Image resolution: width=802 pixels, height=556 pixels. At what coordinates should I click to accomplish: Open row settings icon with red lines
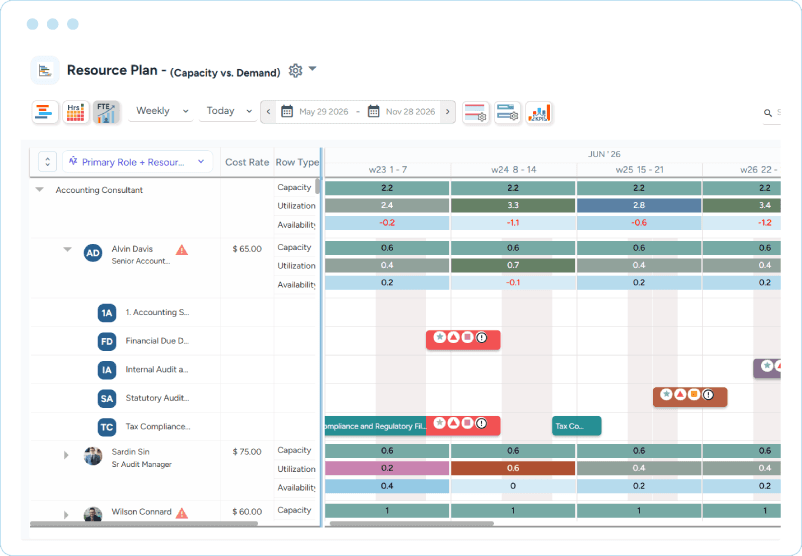point(476,113)
